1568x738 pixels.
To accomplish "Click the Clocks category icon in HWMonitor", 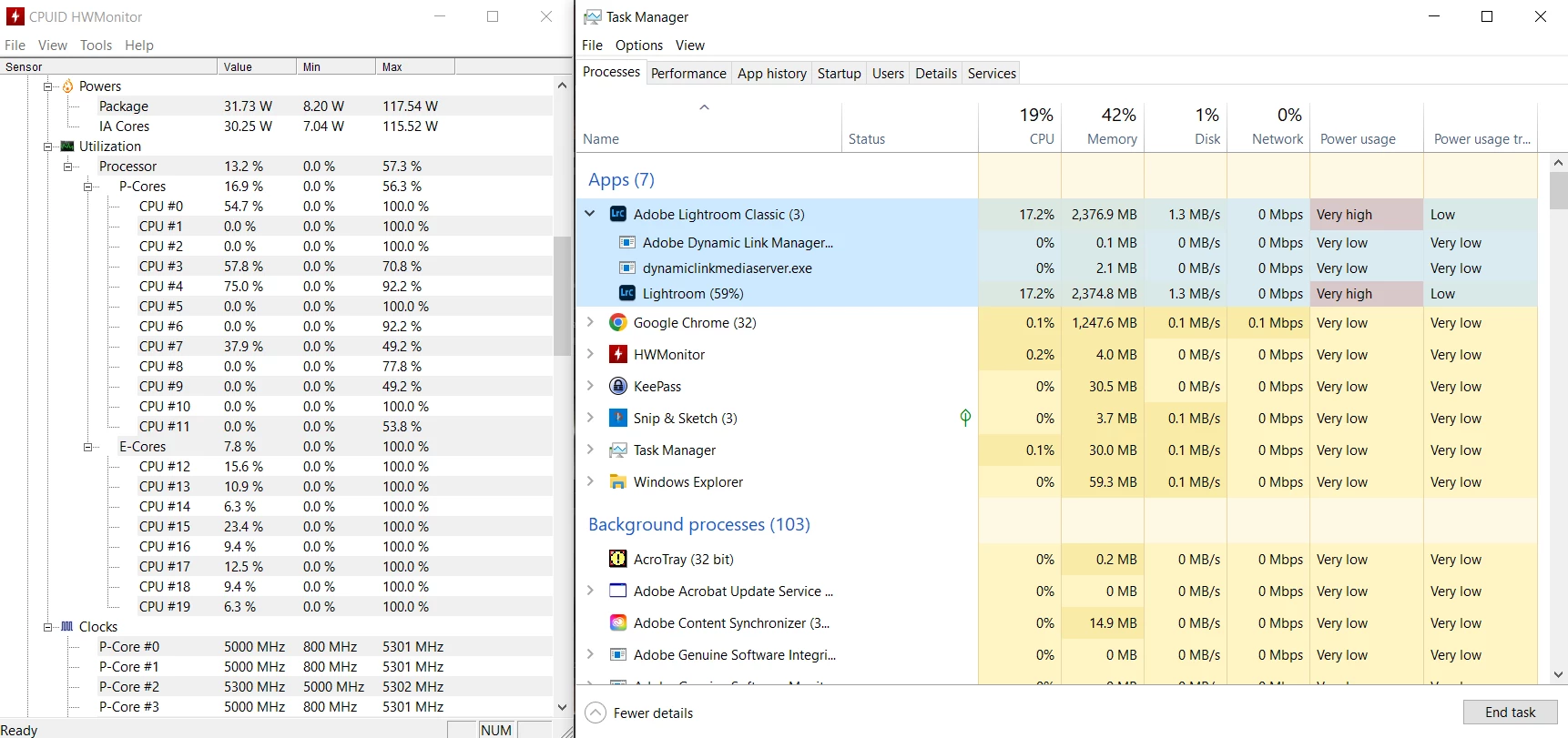I will 67,626.
